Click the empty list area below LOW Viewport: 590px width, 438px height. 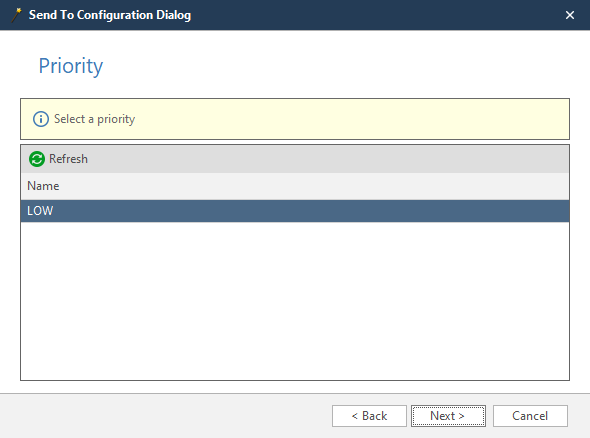295,300
